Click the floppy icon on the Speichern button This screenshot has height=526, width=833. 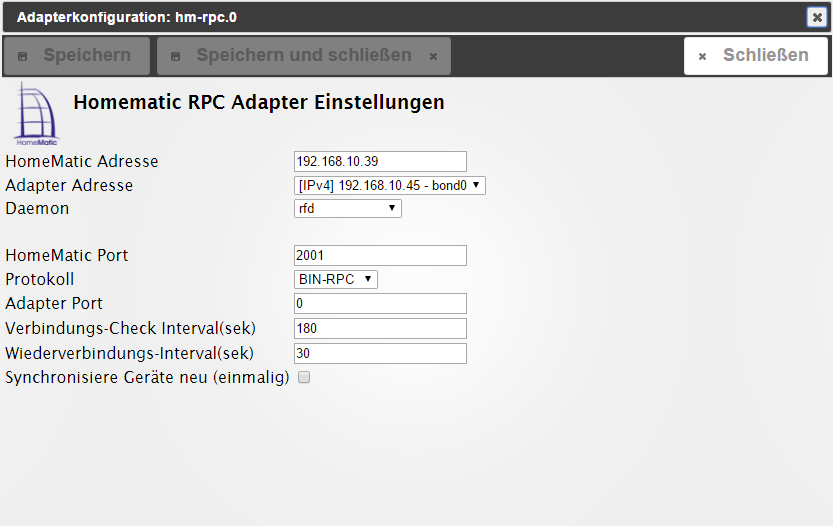pyautogui.click(x=23, y=56)
